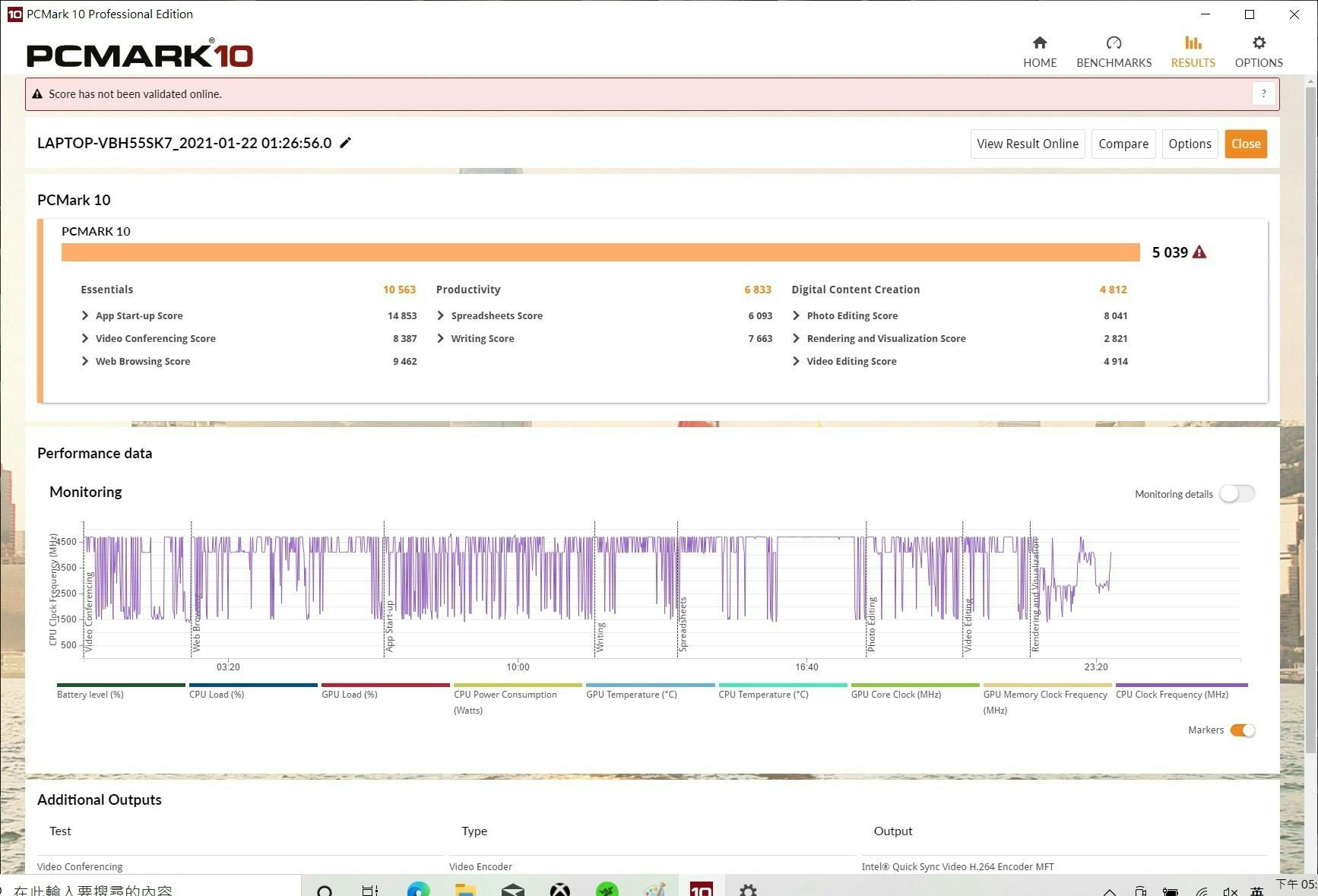Image resolution: width=1318 pixels, height=896 pixels.
Task: Open the result Options button
Action: (x=1190, y=144)
